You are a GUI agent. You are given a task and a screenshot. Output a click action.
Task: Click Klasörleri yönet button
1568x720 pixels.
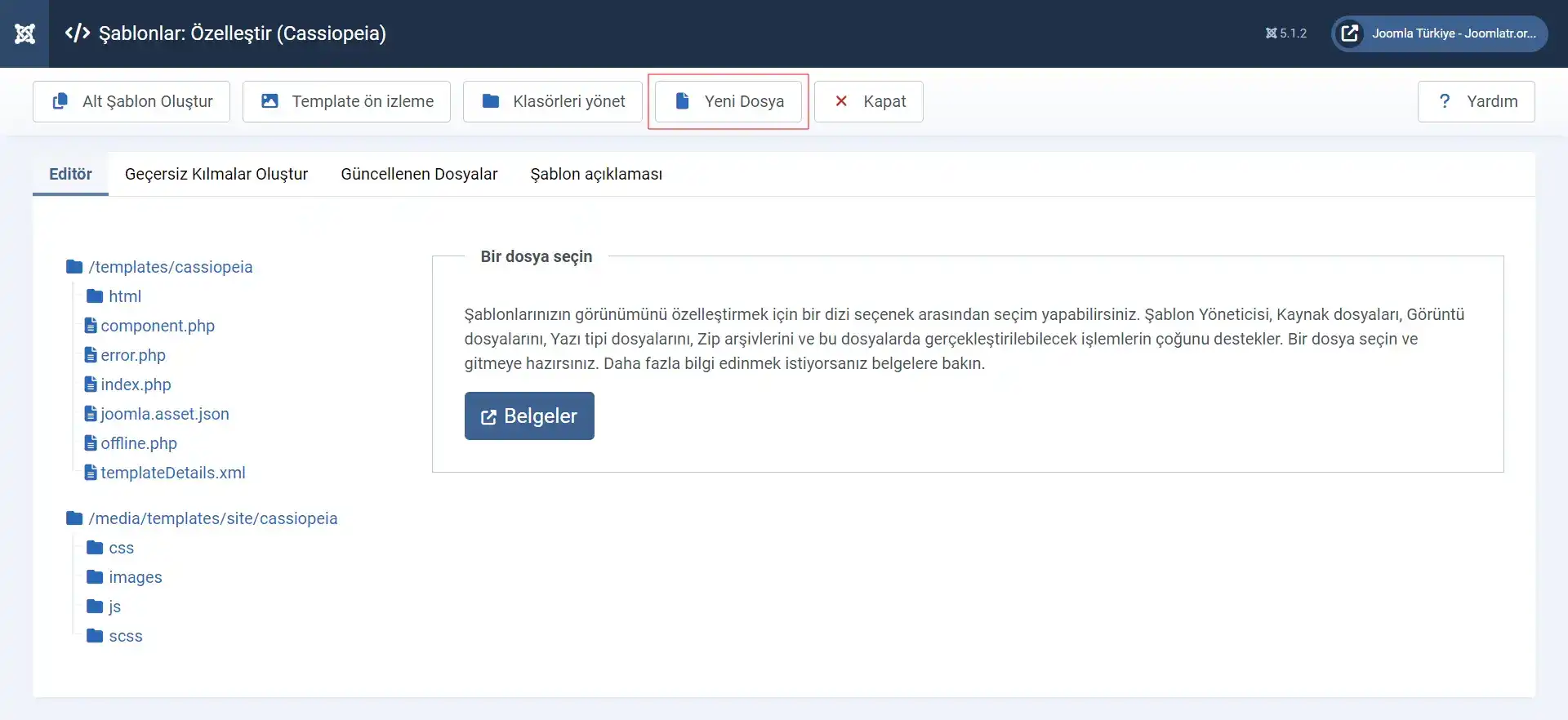coord(553,101)
